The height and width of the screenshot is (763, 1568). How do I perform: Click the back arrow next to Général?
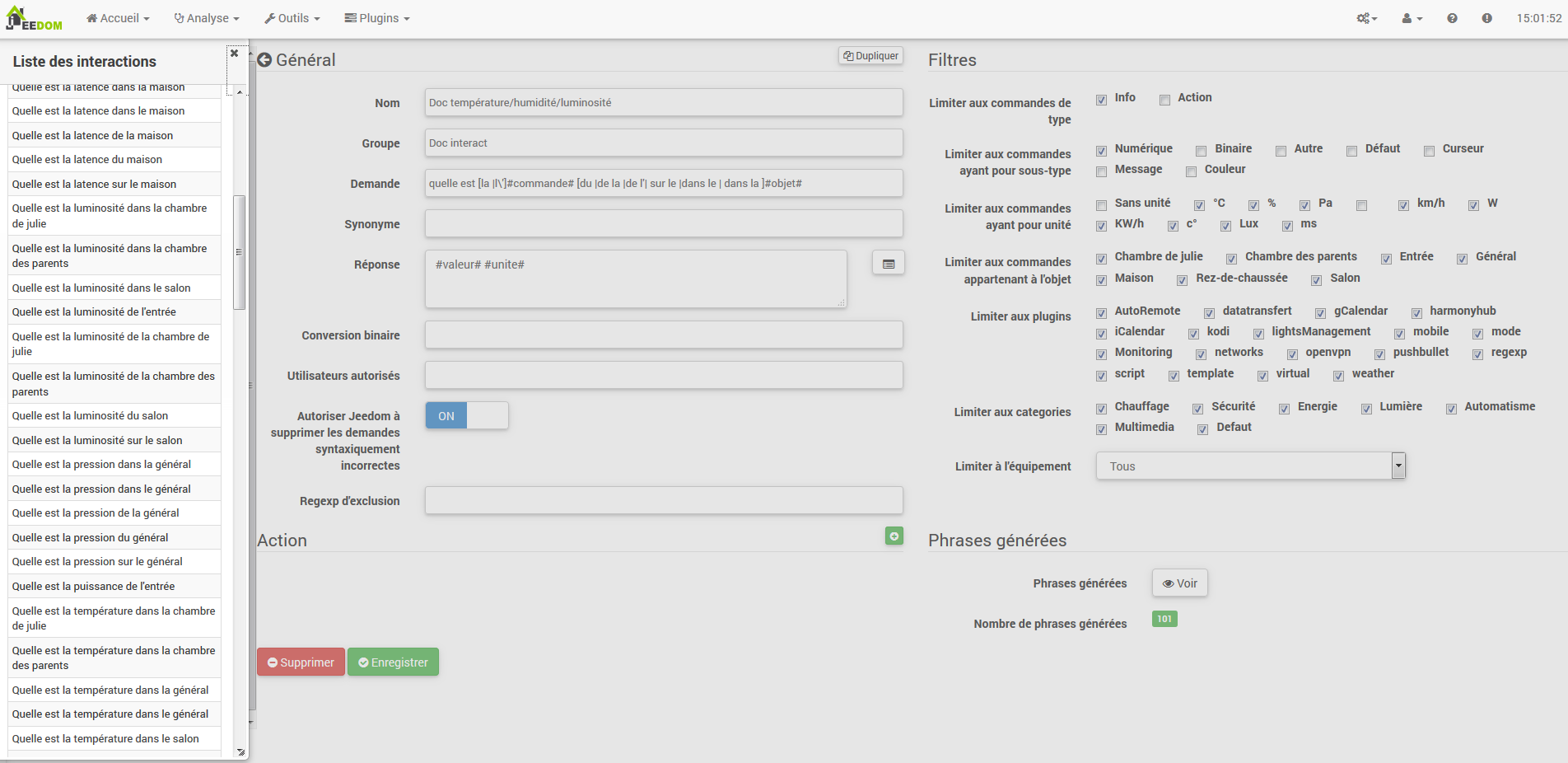264,60
